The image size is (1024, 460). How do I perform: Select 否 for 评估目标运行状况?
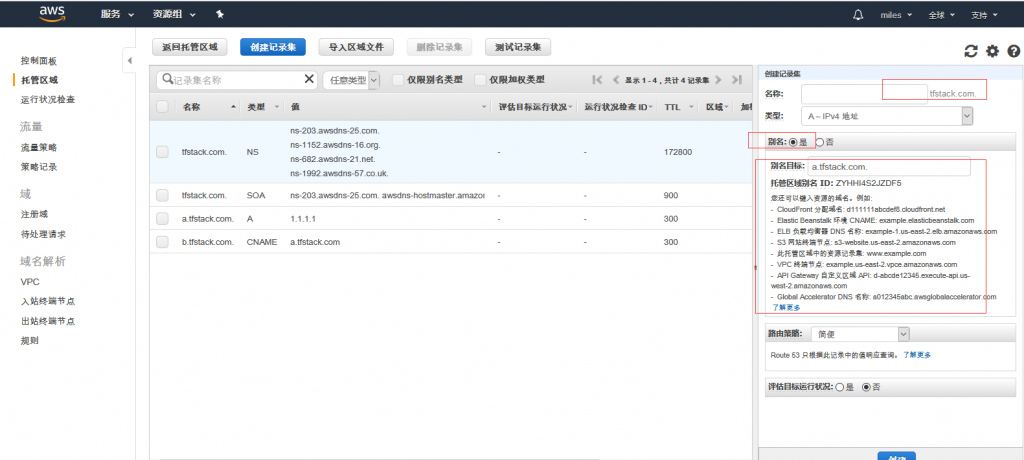[x=867, y=387]
